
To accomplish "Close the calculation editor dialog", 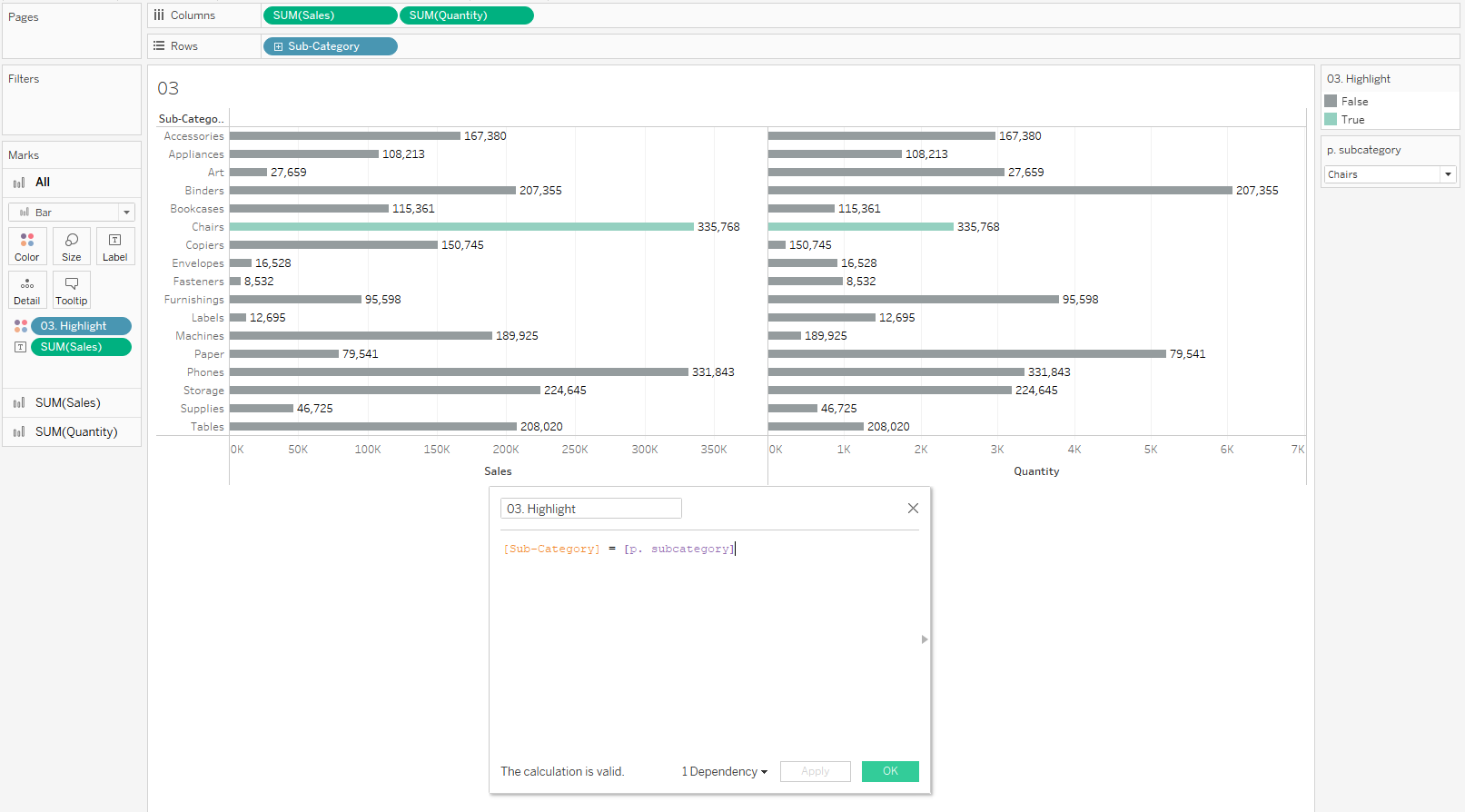I will point(913,509).
